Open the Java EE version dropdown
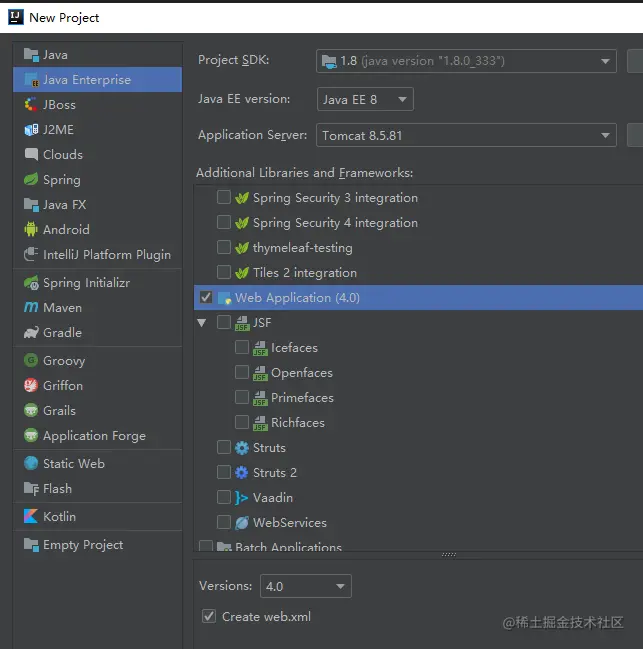This screenshot has height=649, width=643. pos(365,99)
